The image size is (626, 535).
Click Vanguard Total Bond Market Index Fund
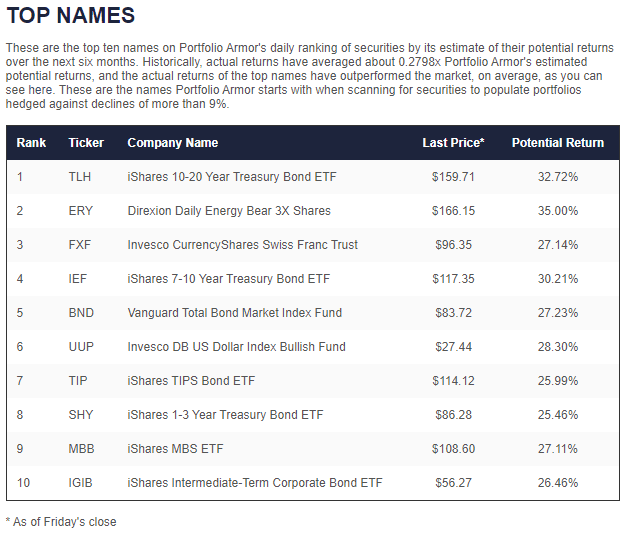click(x=234, y=313)
